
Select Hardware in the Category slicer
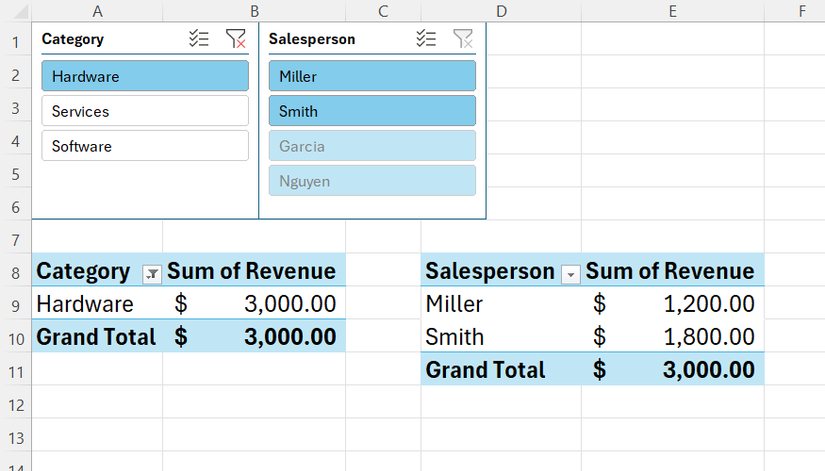point(145,76)
